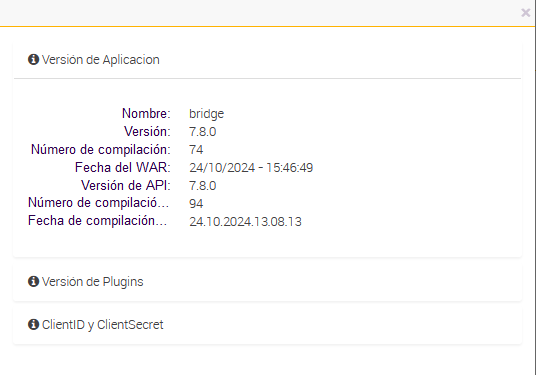The width and height of the screenshot is (536, 375).
Task: Click the Versión de API label
Action: (125, 186)
